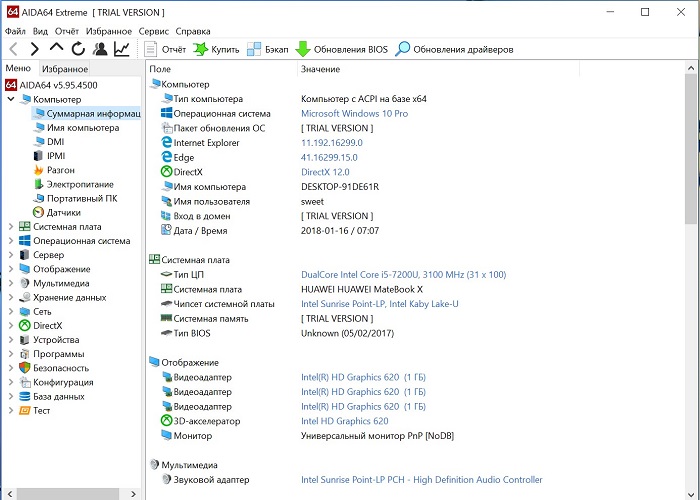Expand the Хранение данных tree node

[x=11, y=298]
